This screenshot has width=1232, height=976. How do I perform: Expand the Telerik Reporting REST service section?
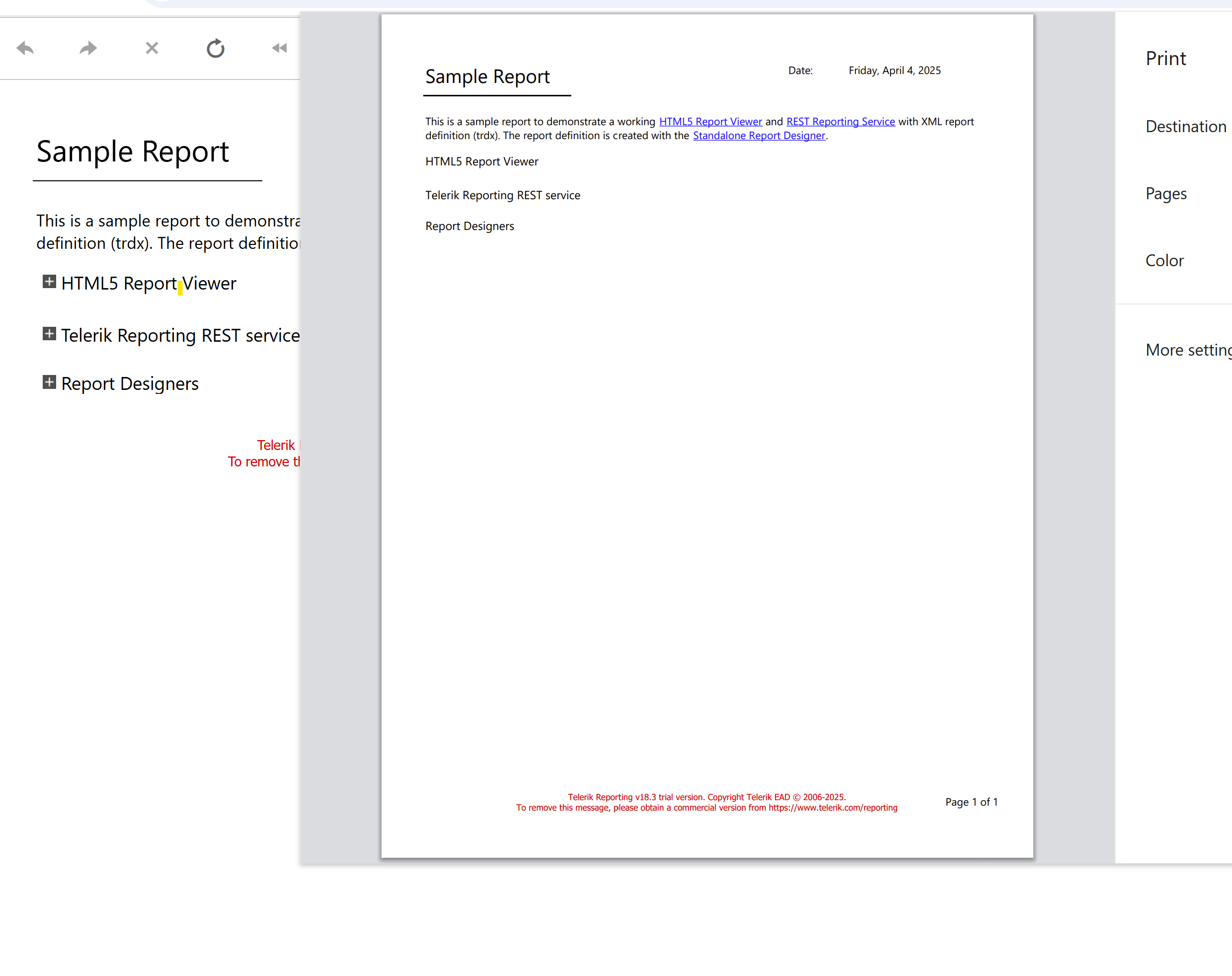(x=50, y=334)
